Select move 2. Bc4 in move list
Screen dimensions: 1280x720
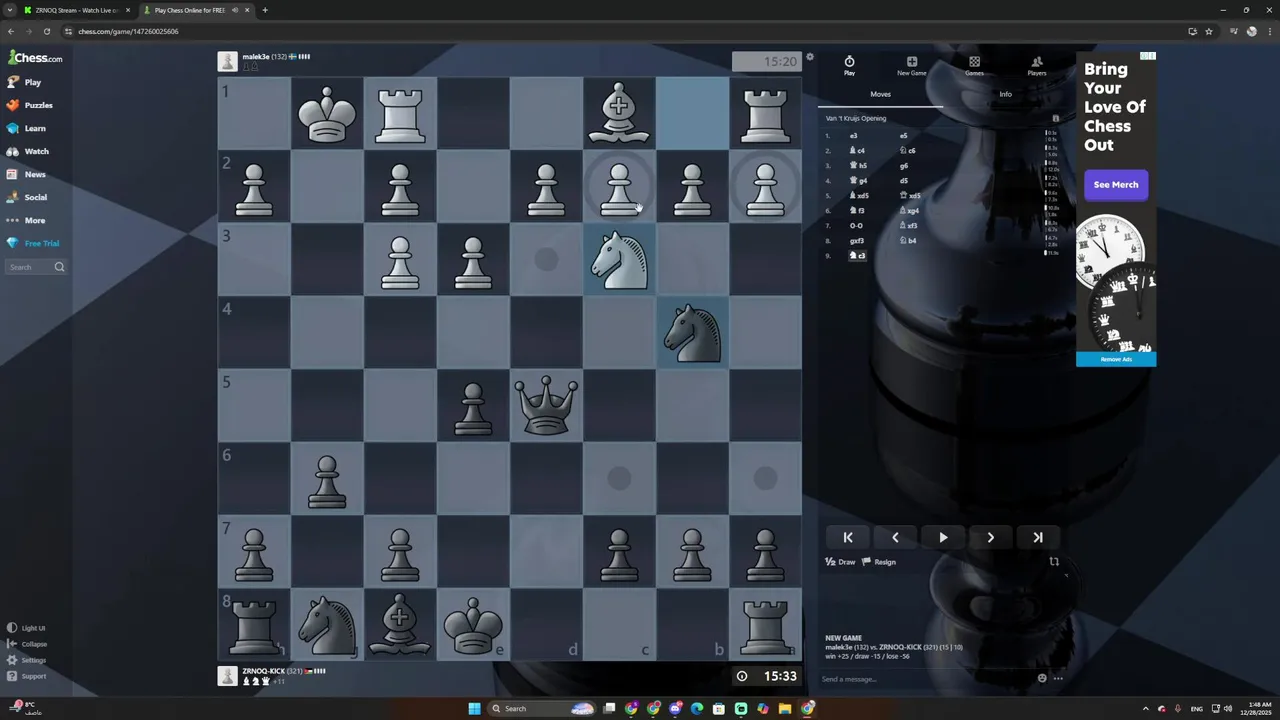click(858, 150)
